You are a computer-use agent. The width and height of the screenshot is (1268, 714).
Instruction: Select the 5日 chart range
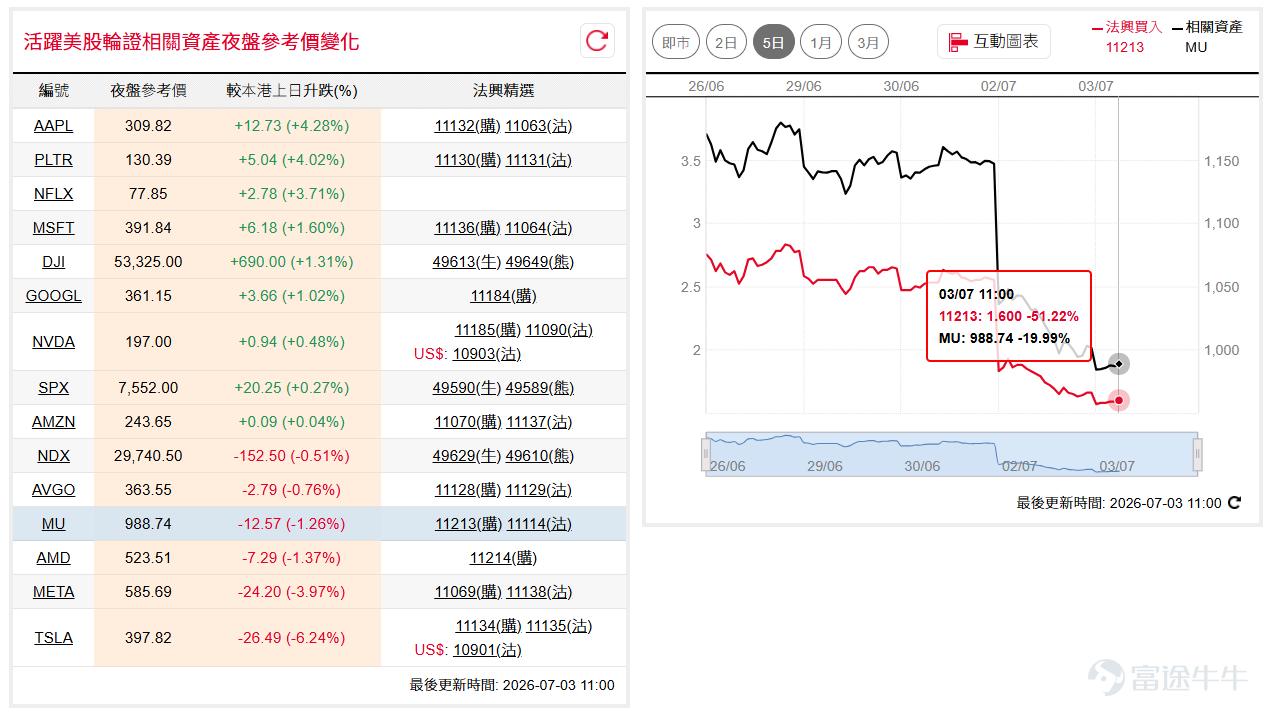[x=774, y=42]
